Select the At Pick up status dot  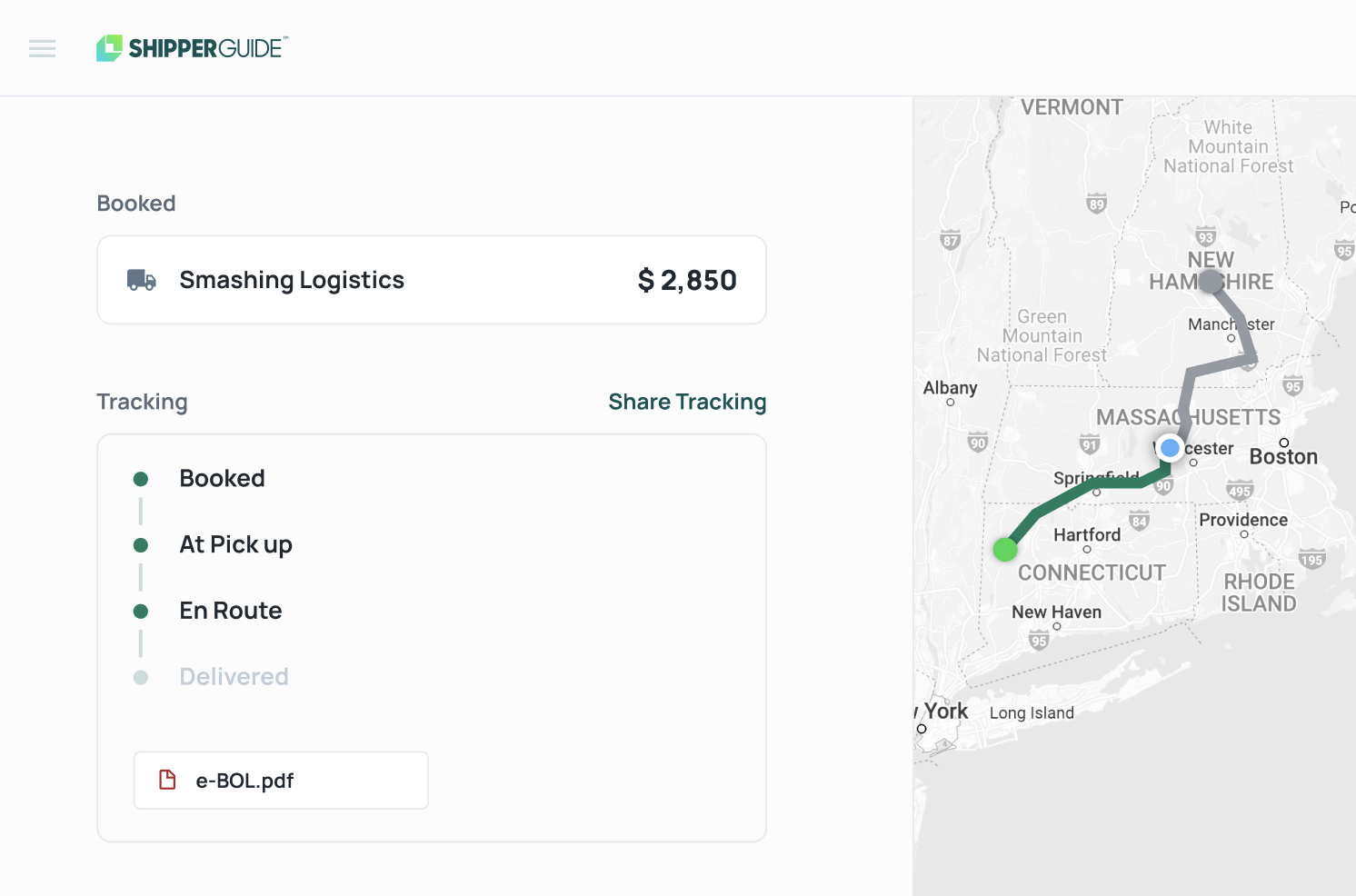click(141, 545)
